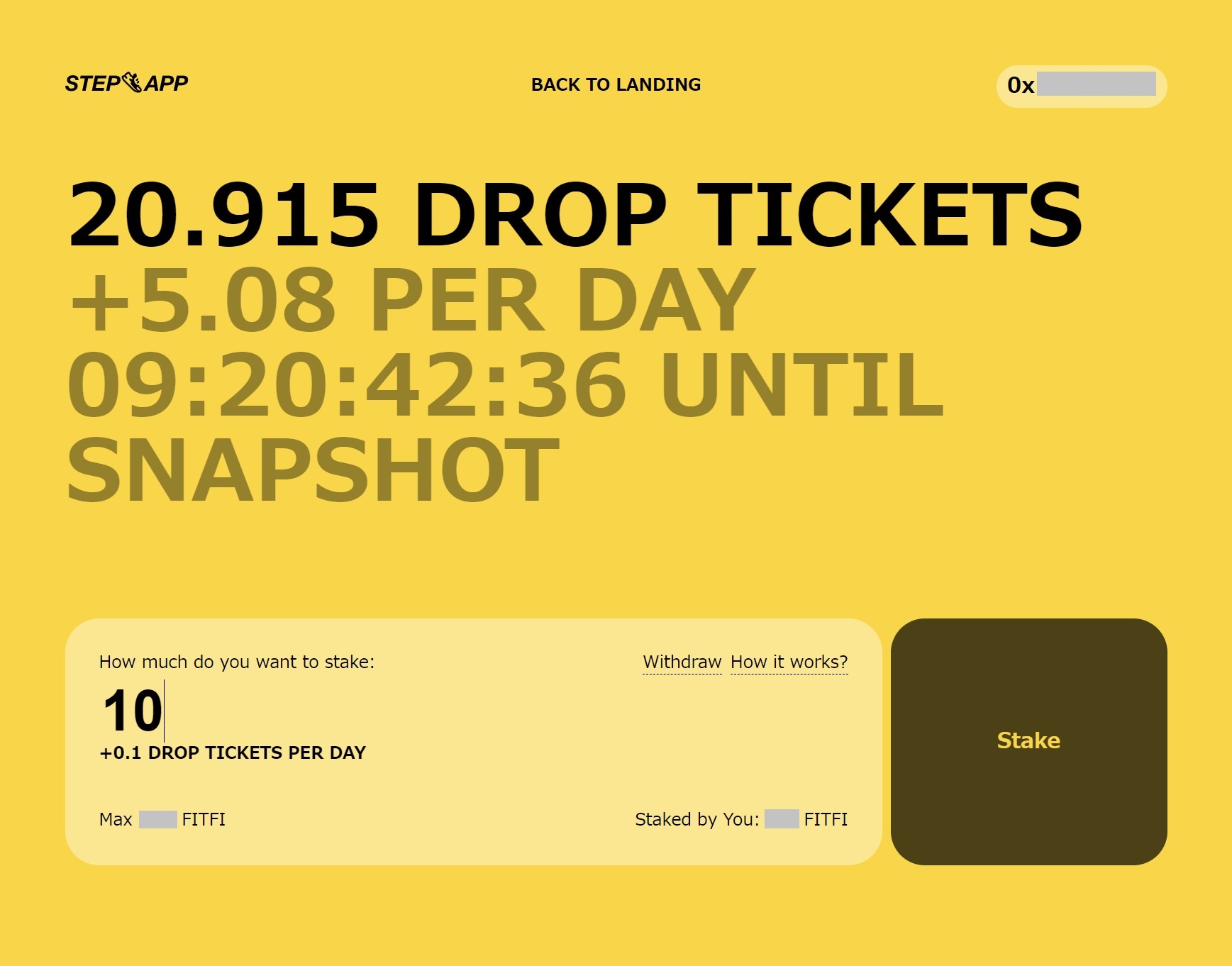Open the 0x wallet address pill
This screenshot has width=1232, height=966.
[x=1081, y=86]
